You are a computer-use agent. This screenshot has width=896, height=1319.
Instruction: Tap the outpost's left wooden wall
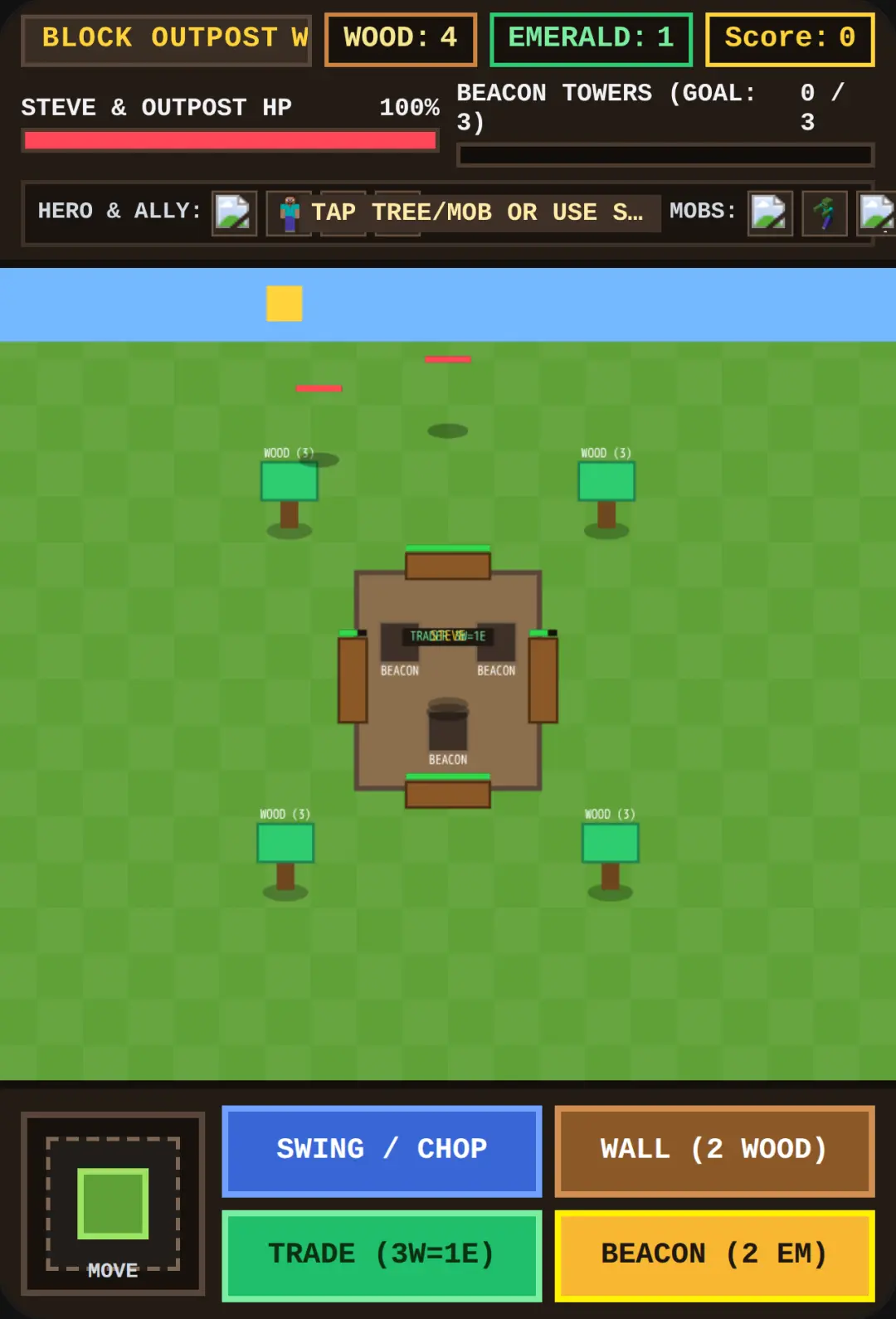tap(353, 680)
